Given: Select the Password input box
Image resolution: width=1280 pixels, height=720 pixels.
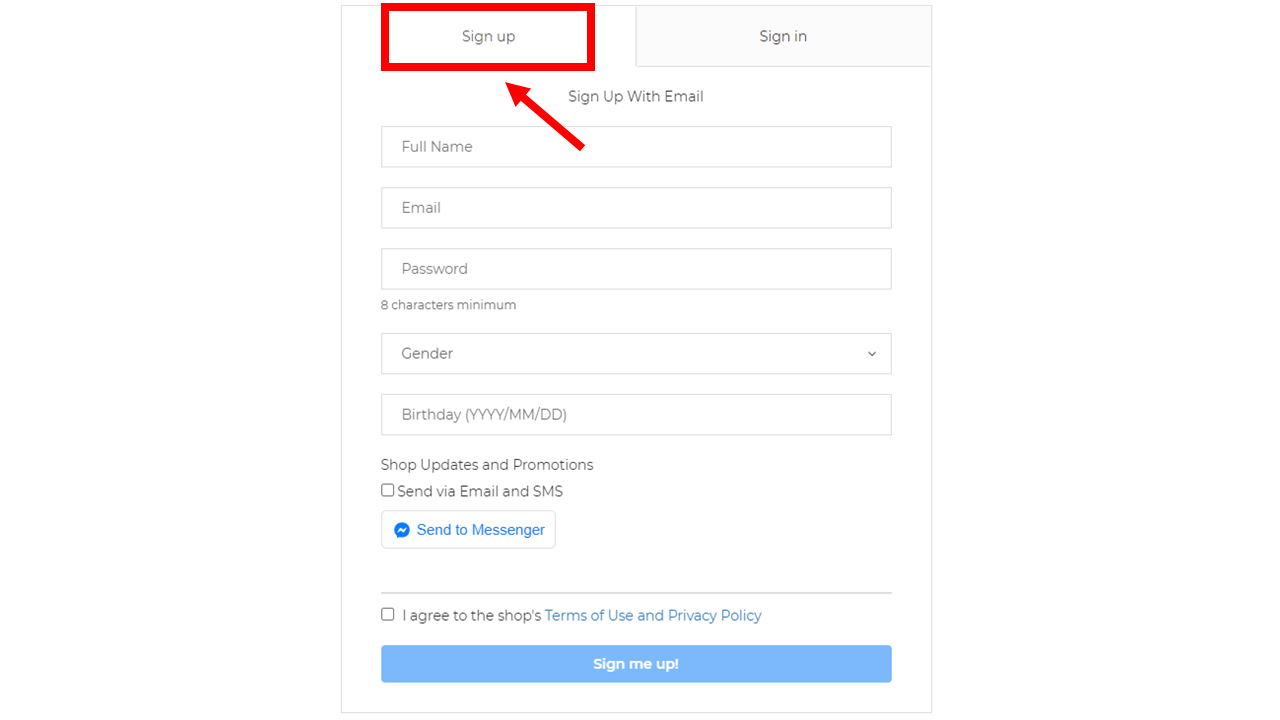Looking at the screenshot, I should tap(636, 269).
